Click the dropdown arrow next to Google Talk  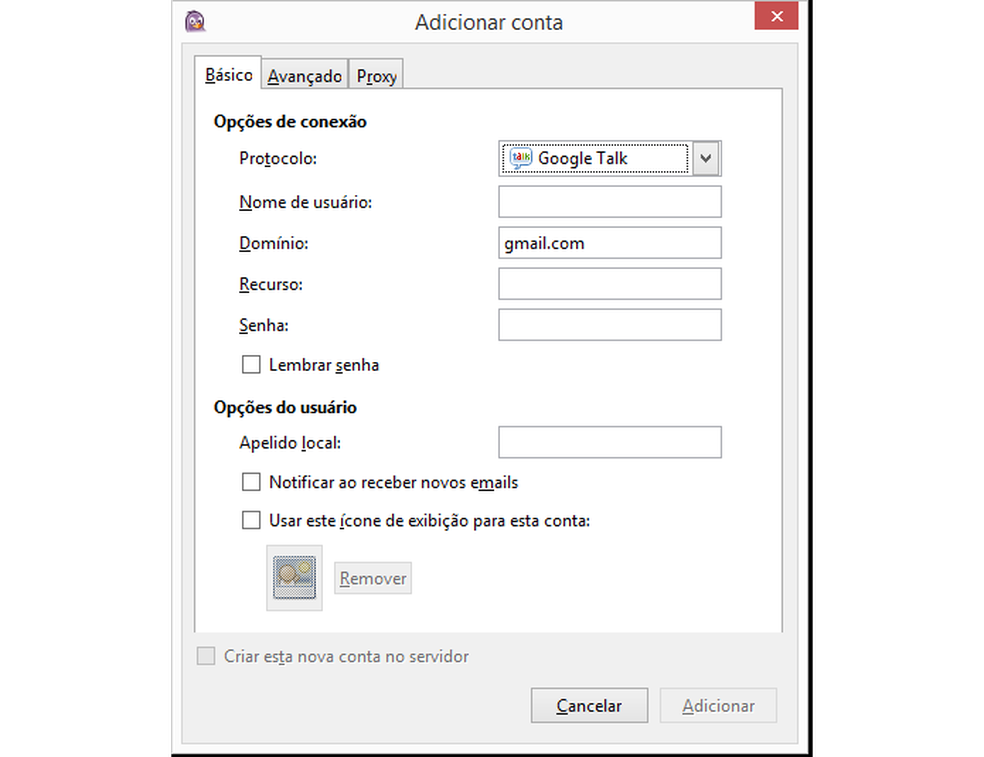706,157
